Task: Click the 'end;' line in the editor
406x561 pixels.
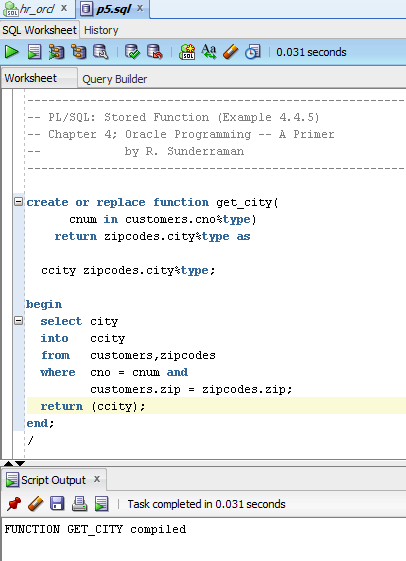Action: click(x=40, y=423)
